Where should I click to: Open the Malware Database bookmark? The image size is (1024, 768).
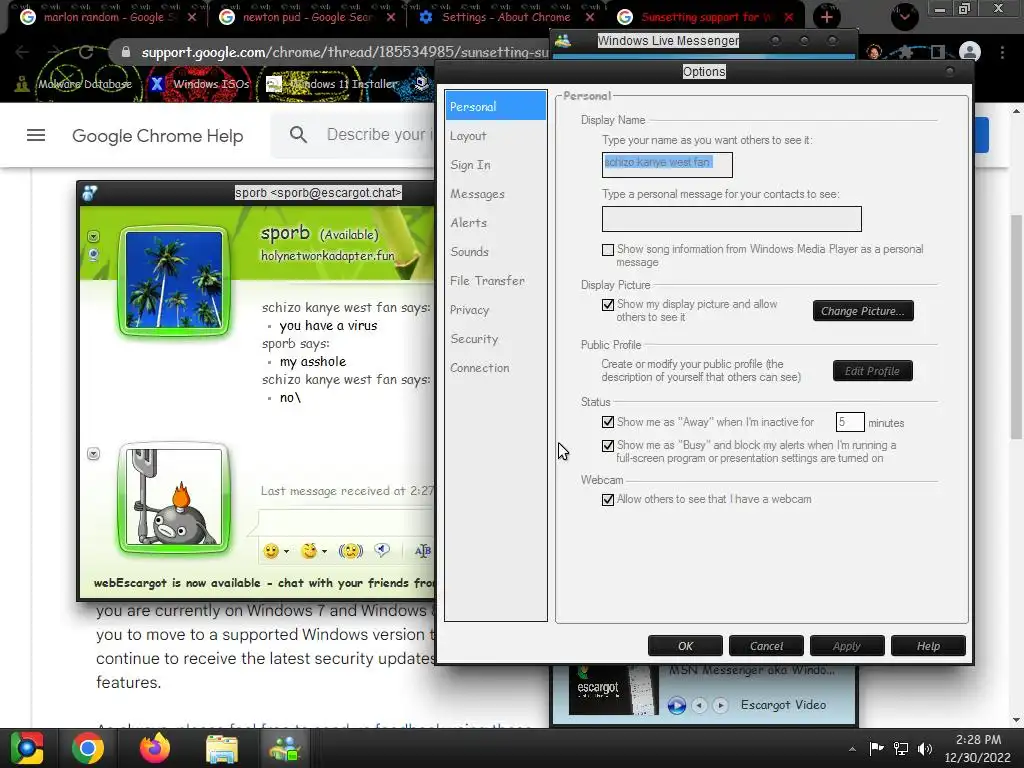point(74,84)
